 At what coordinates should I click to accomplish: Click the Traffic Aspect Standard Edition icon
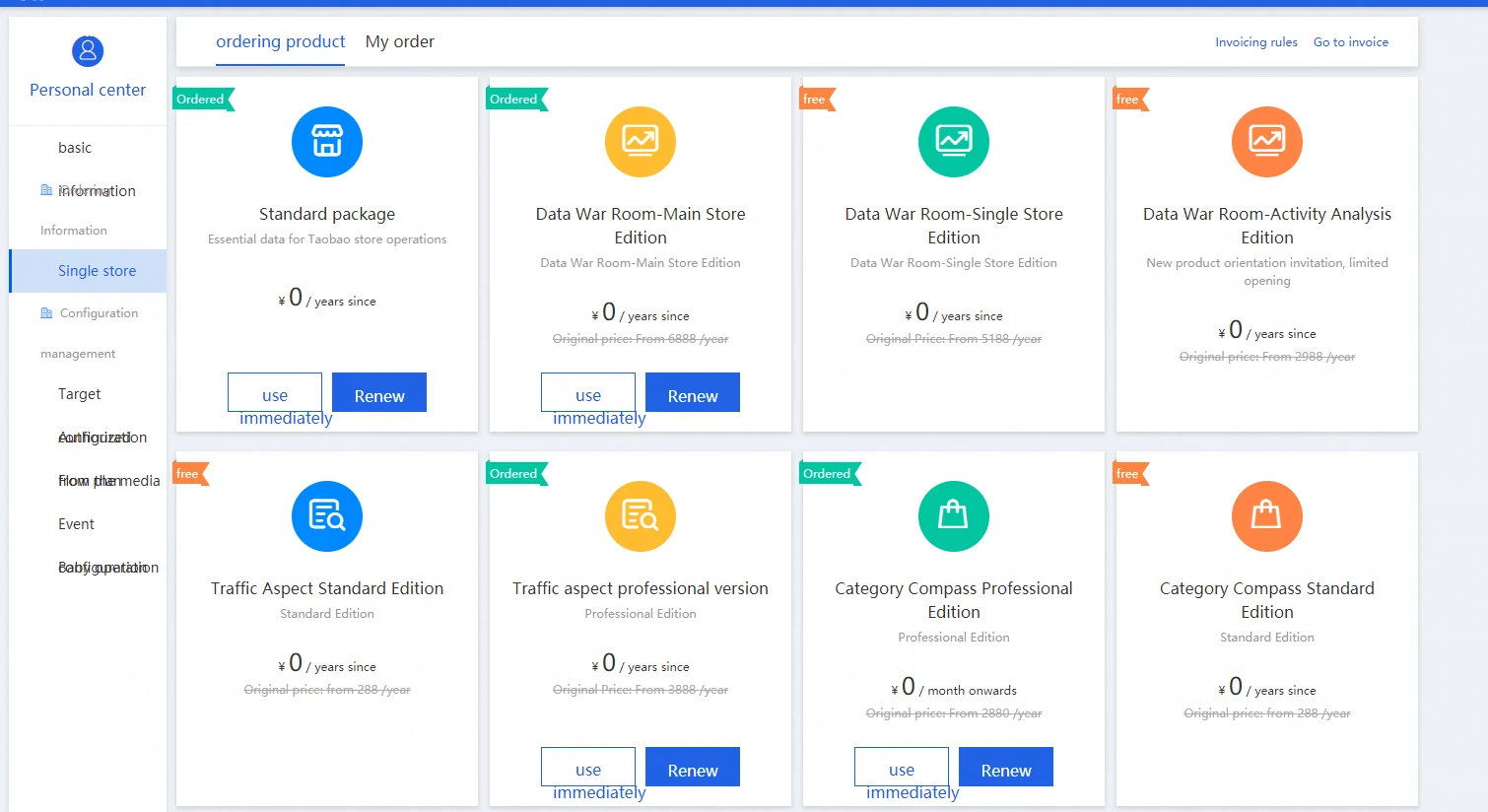tap(327, 516)
